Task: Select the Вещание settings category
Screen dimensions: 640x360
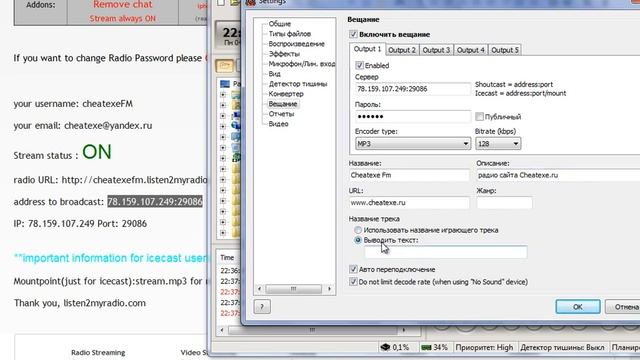Action: (282, 104)
